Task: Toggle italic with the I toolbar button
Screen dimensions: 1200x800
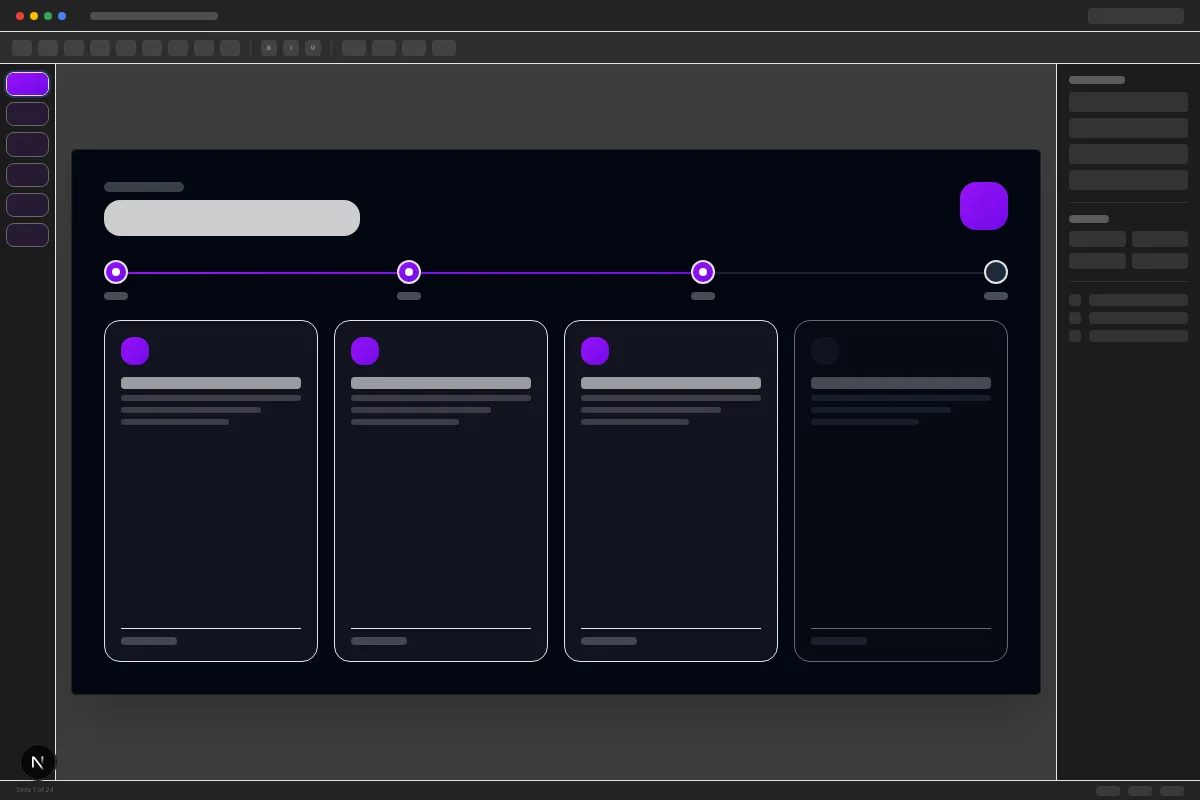Action: pos(291,48)
